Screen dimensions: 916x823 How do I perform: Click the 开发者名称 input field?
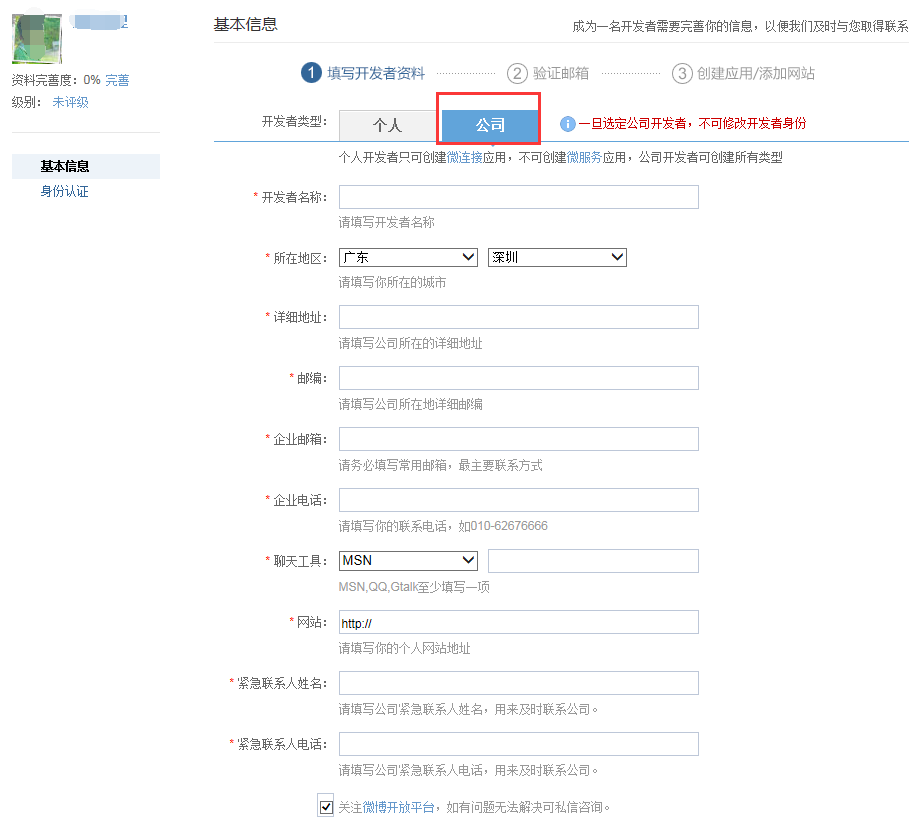point(518,197)
